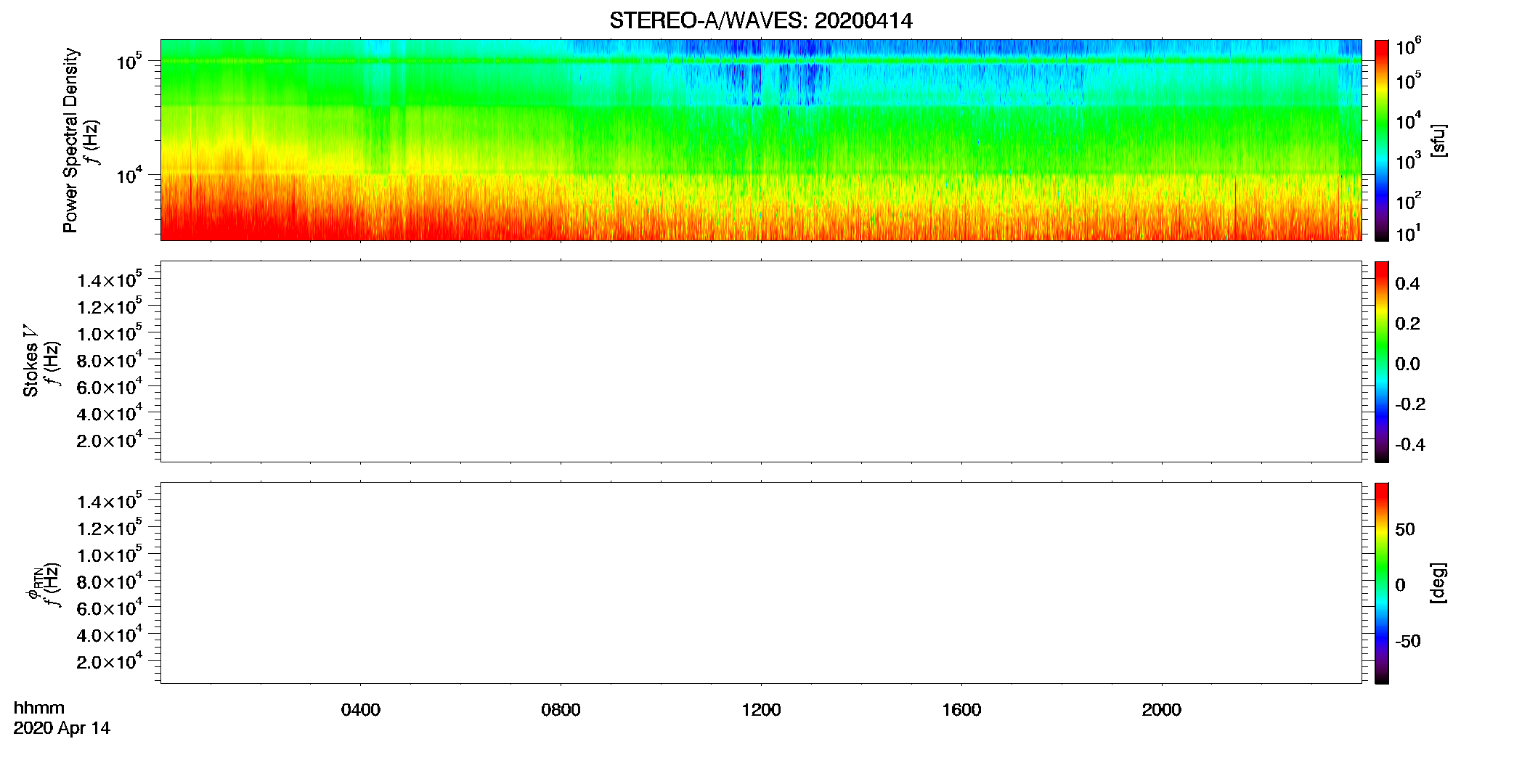Select the Stokes V axis label
This screenshot has width=1522, height=784.
30,361
